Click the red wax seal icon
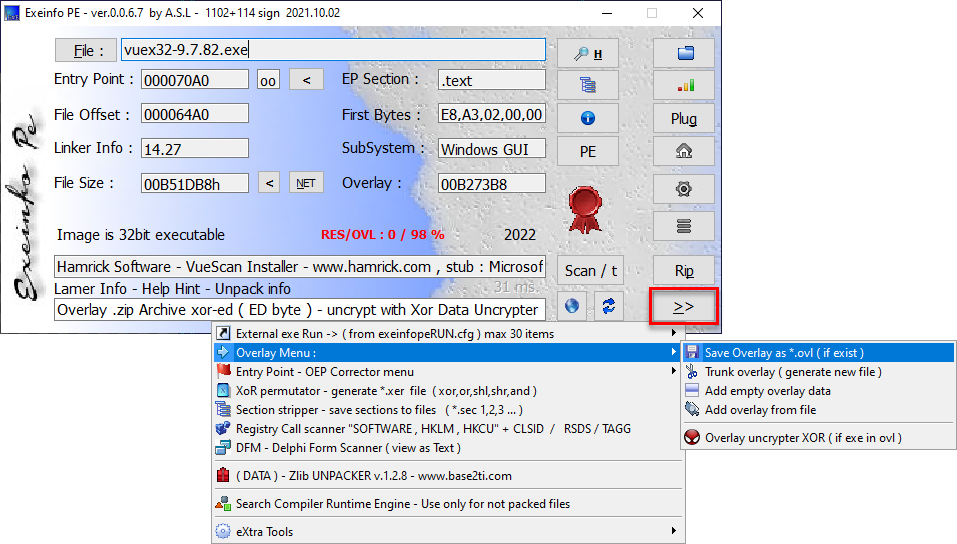This screenshot has height=544, width=957. [585, 209]
